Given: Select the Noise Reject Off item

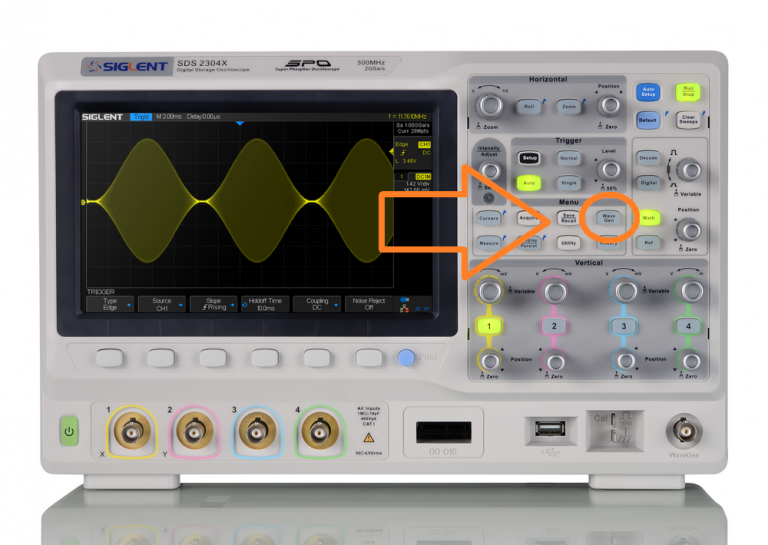Looking at the screenshot, I should 368,303.
